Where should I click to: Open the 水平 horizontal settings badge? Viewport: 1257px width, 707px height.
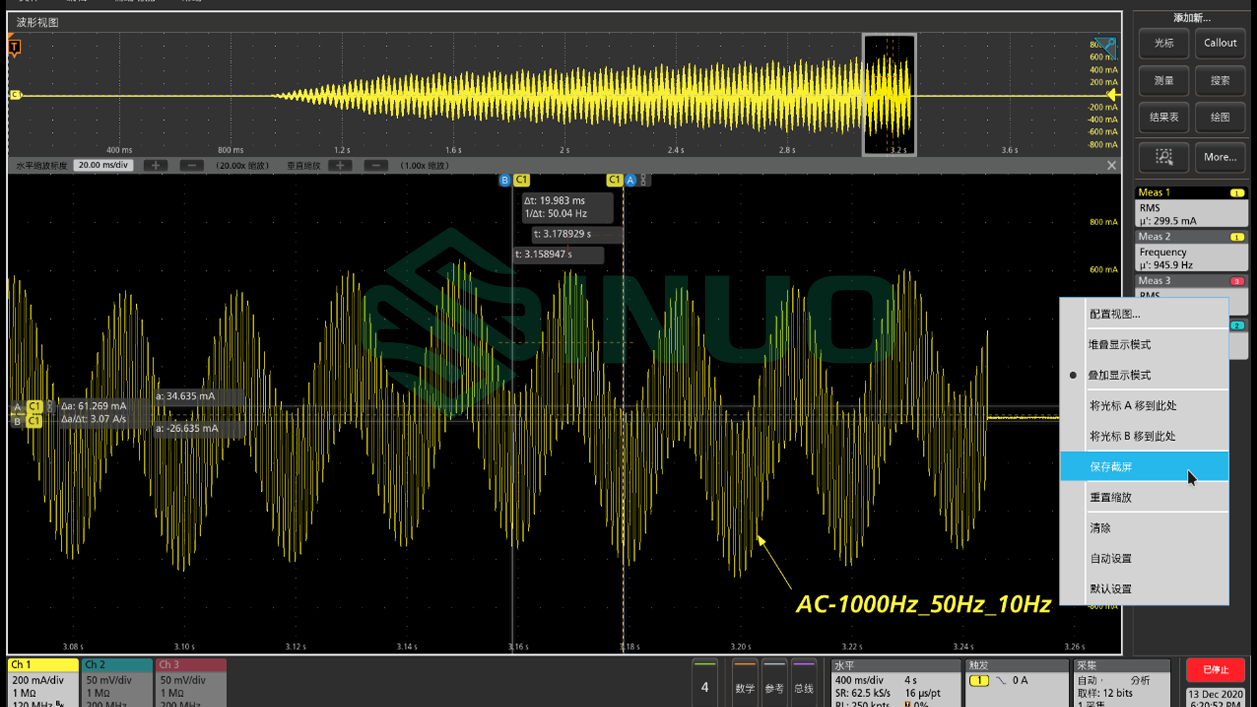click(894, 680)
